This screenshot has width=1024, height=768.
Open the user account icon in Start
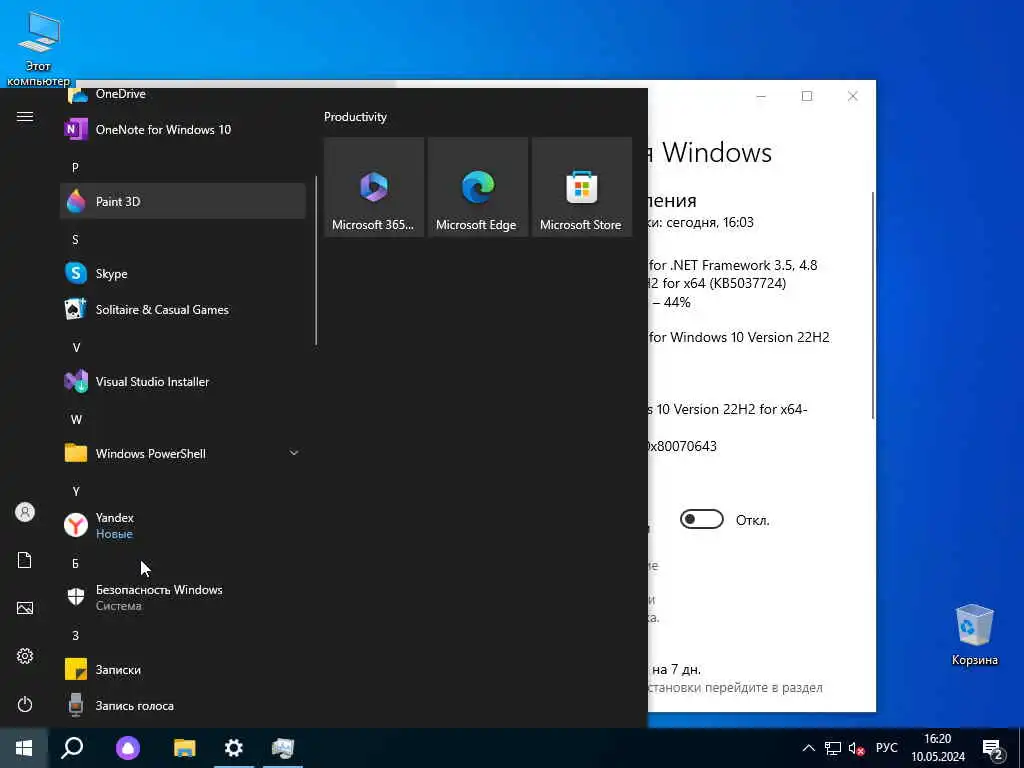[x=25, y=512]
